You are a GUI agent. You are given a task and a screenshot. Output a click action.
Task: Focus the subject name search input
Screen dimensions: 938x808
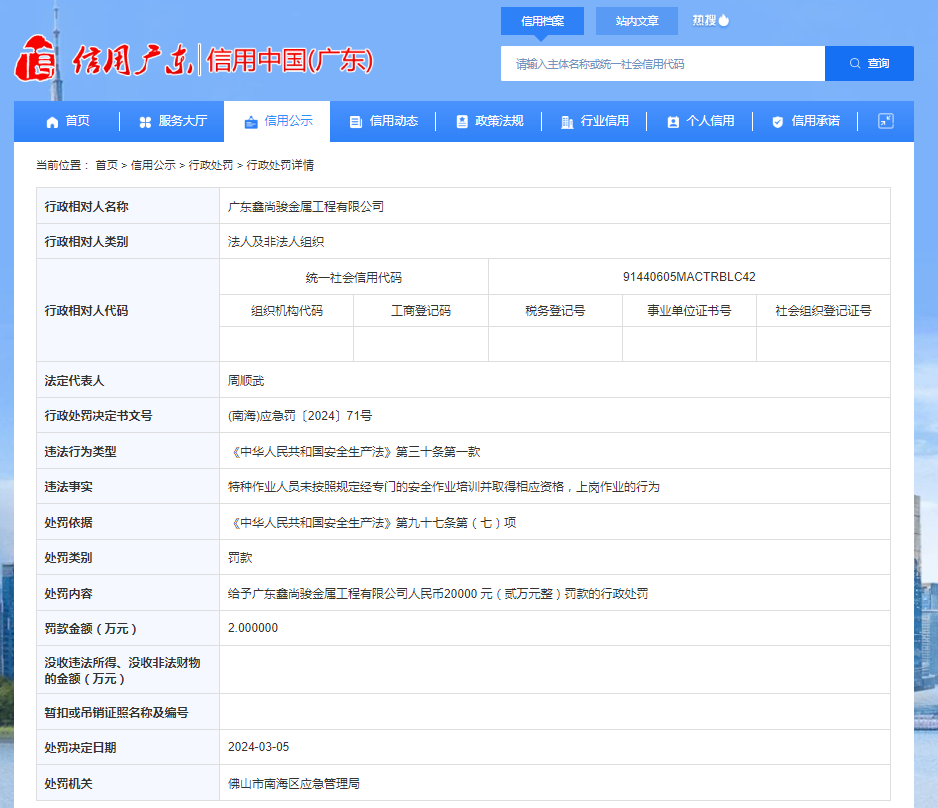(x=663, y=63)
